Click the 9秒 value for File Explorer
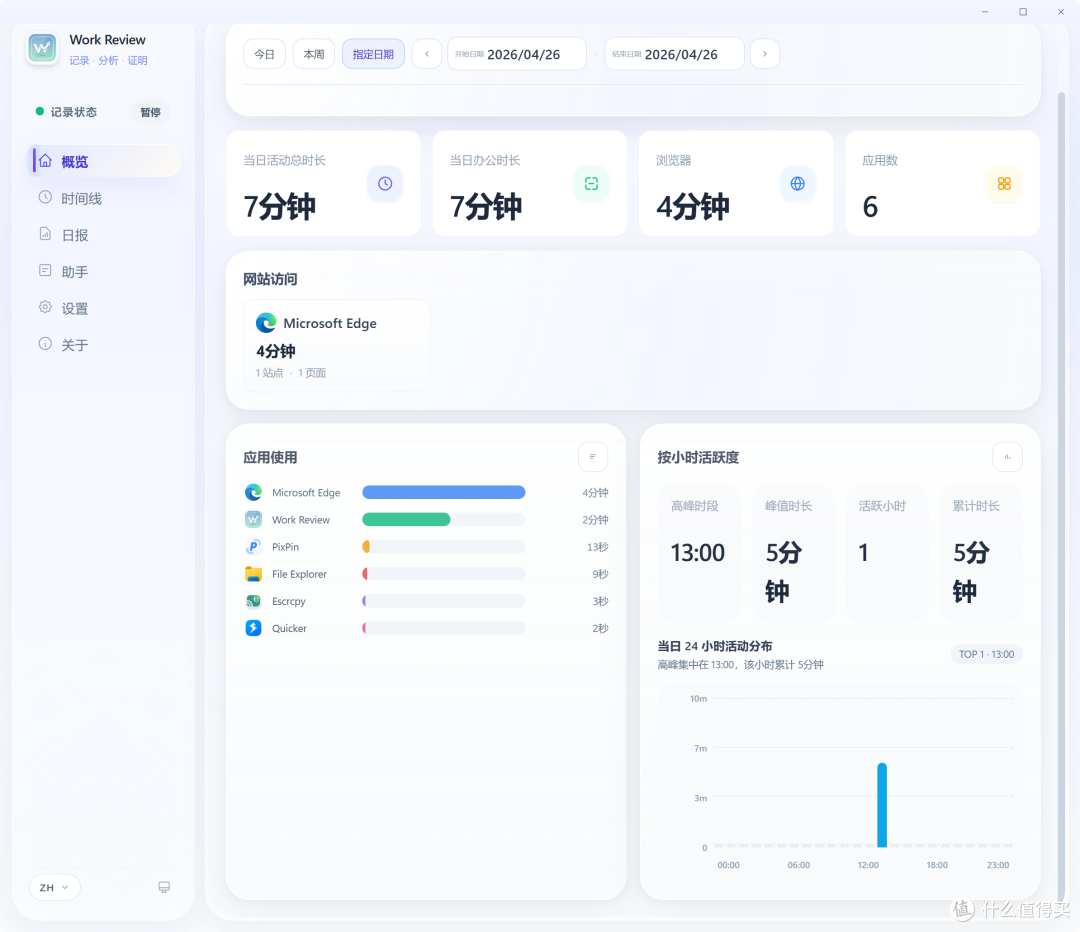 600,574
